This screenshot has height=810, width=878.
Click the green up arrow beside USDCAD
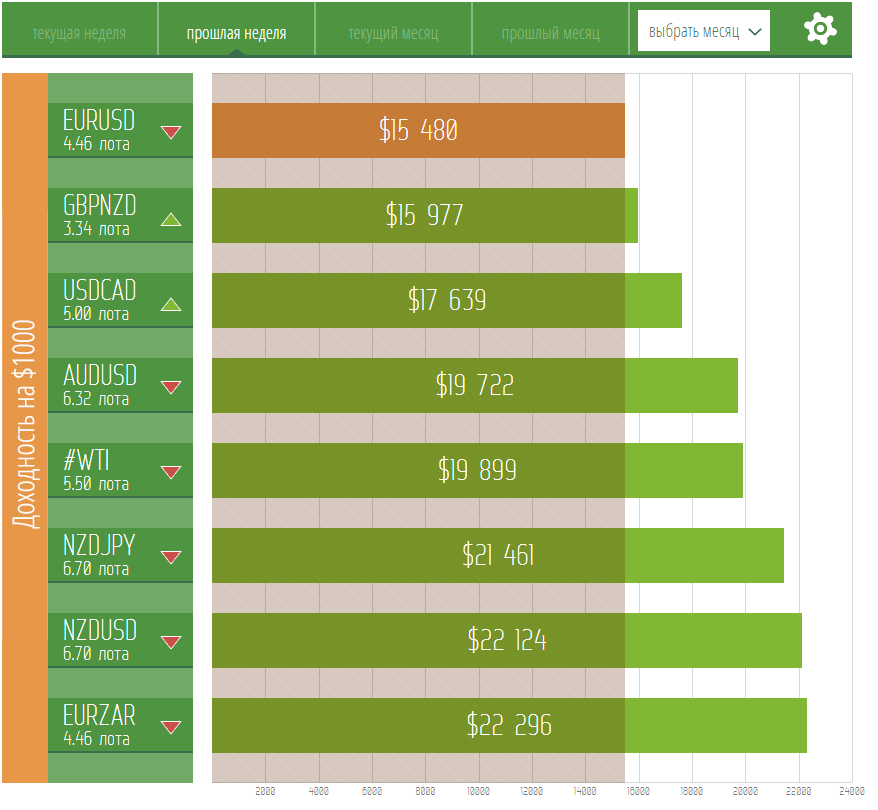(x=171, y=304)
